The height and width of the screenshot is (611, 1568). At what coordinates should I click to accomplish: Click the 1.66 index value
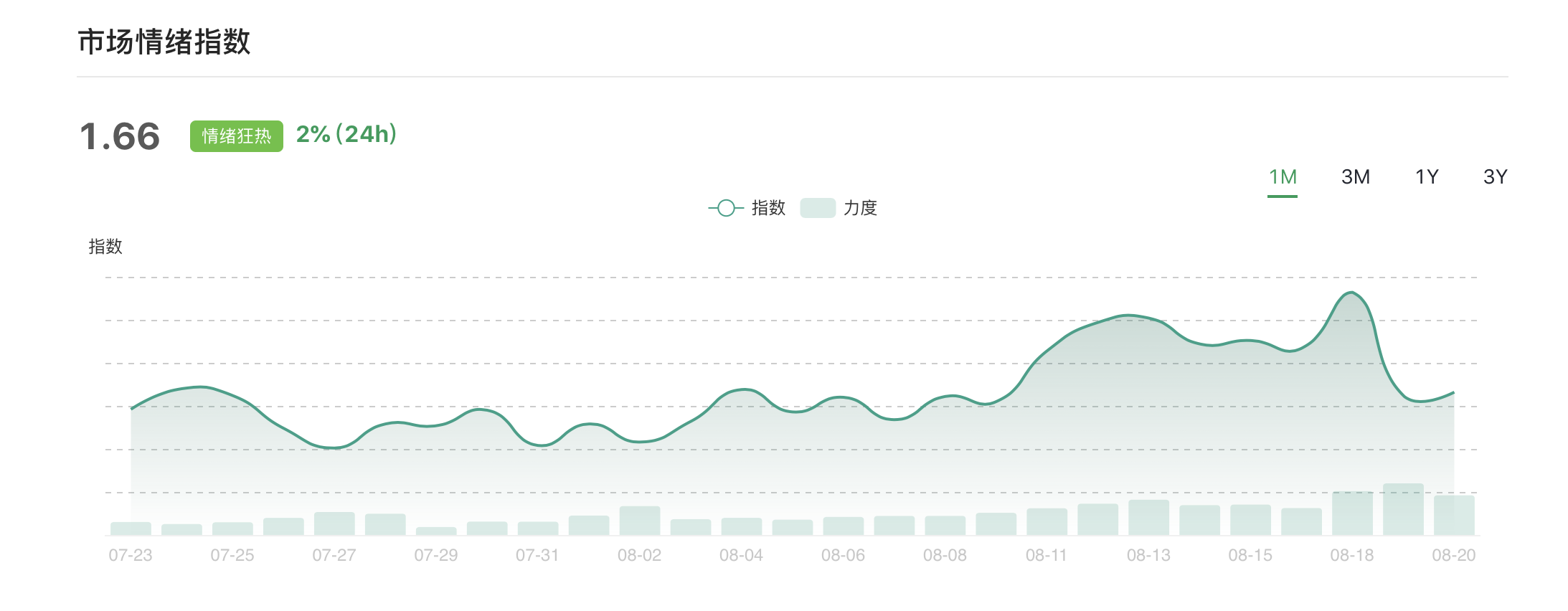(x=120, y=136)
